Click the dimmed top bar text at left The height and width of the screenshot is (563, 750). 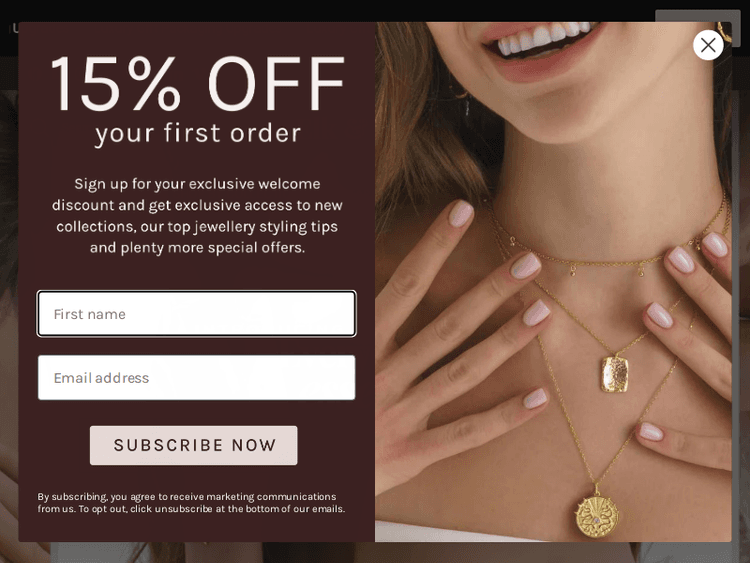pos(13,29)
